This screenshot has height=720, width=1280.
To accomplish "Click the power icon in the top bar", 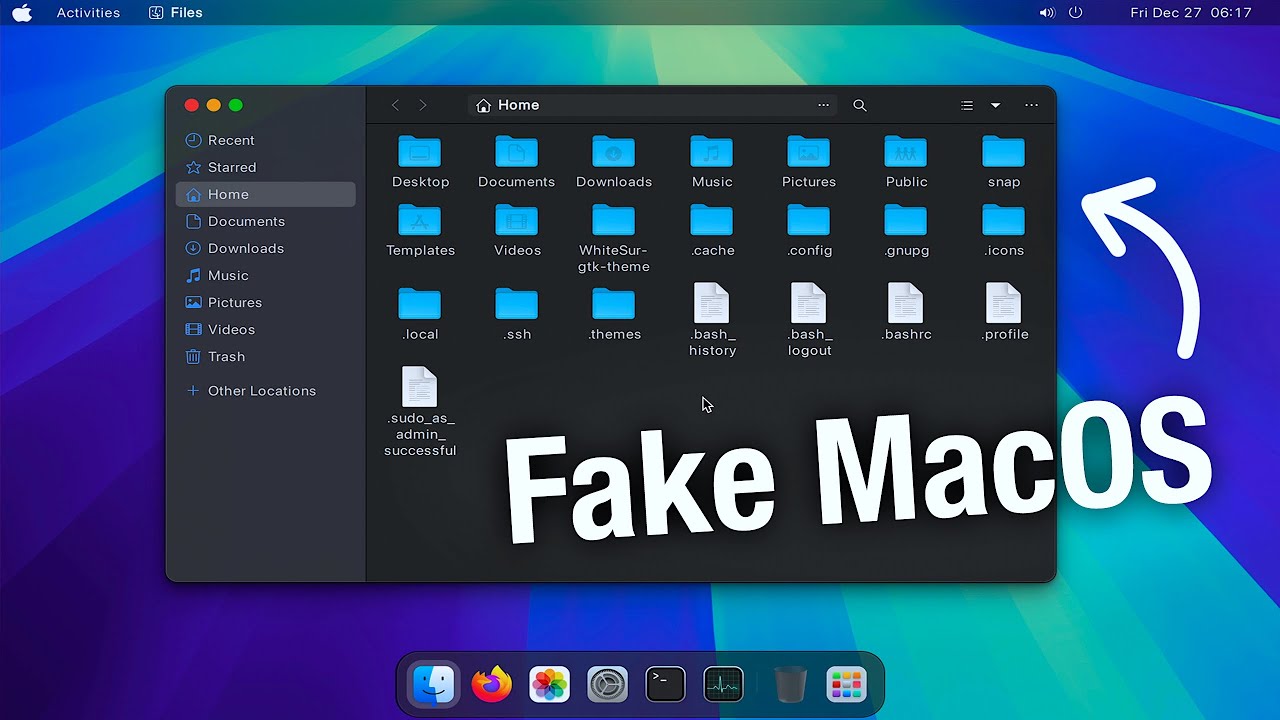I will [1076, 13].
